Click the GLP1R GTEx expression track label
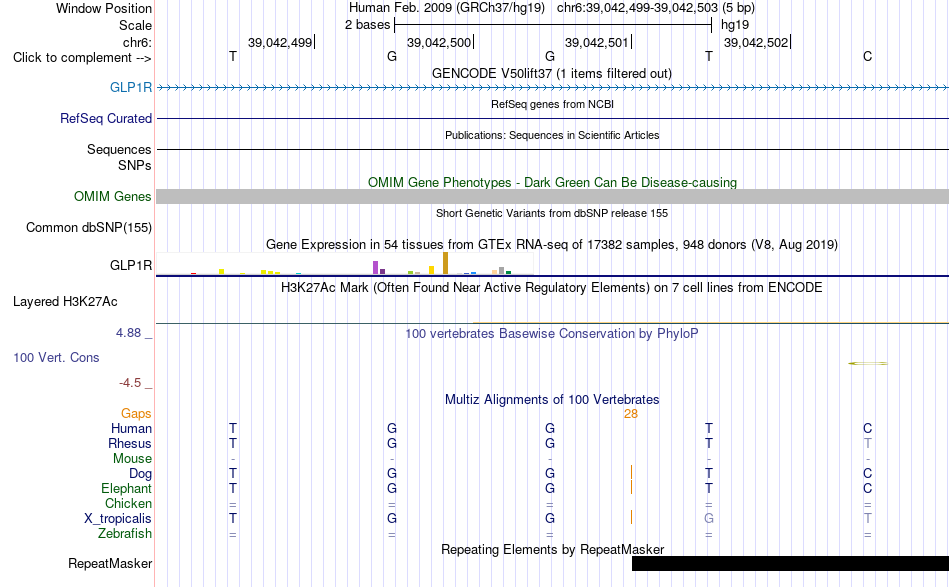The width and height of the screenshot is (950, 587). coord(130,265)
